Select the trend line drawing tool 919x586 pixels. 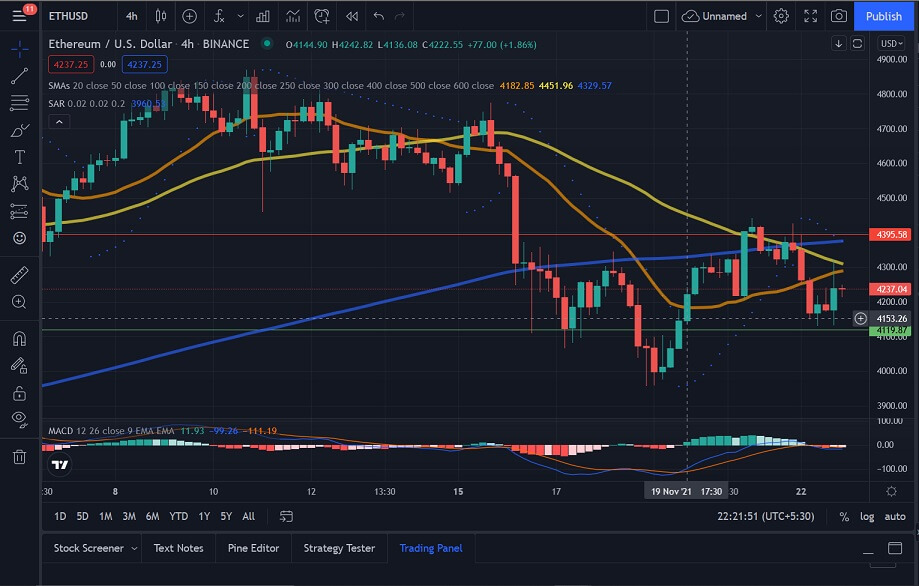(x=19, y=76)
